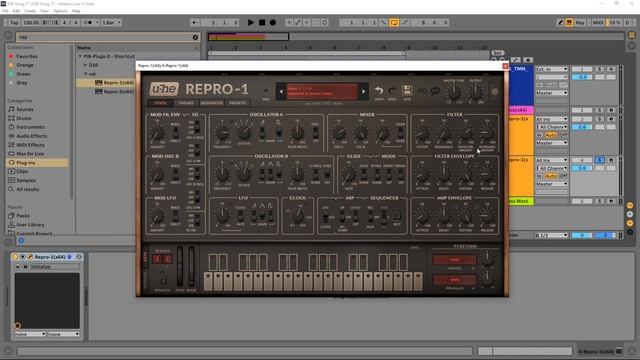Toggle the arpeggiator Latch switch
Viewport: 640px width, 360px height.
(x=355, y=215)
